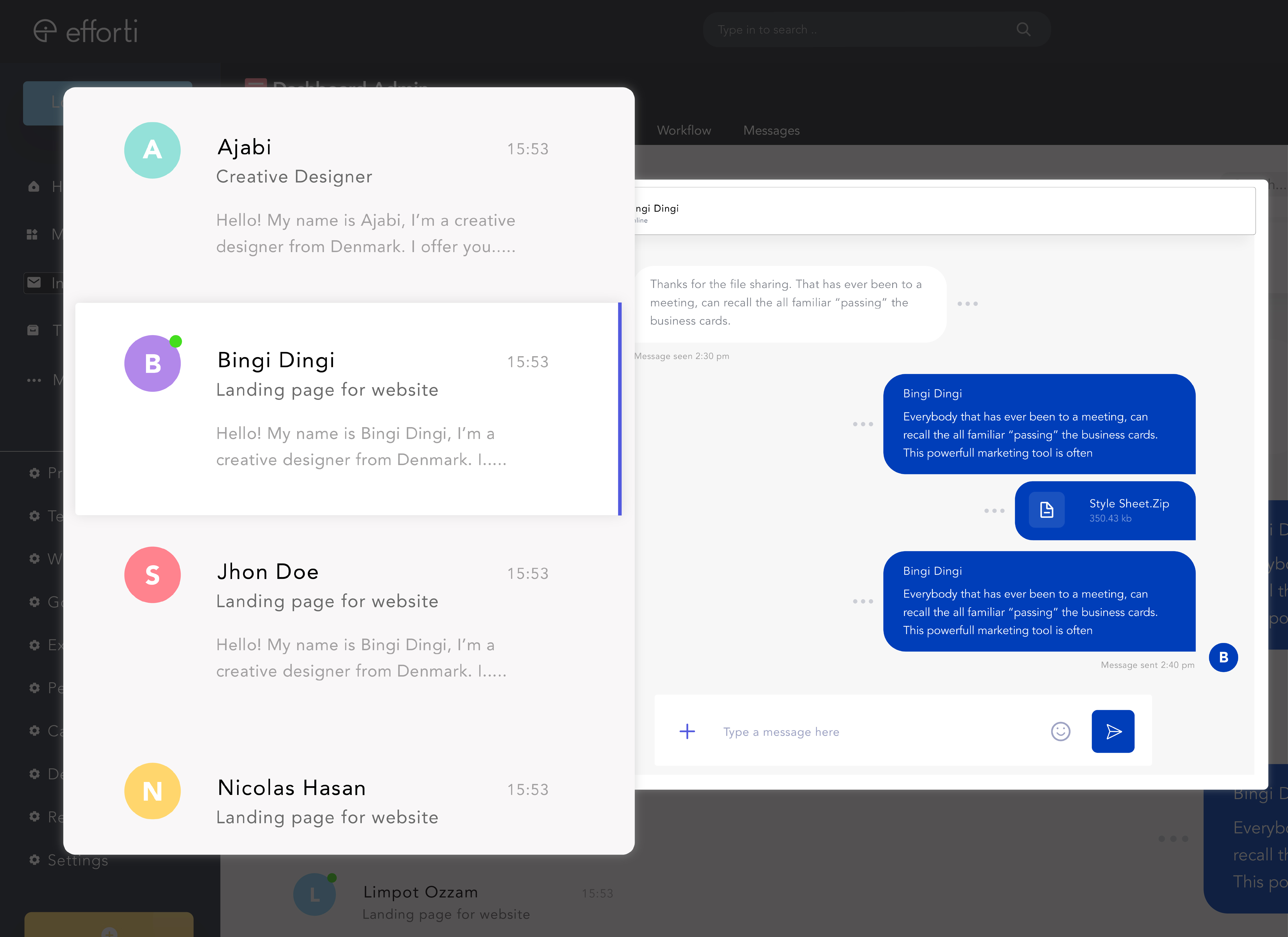Click Ajabi's Creative Designer subtitle
The image size is (1288, 937).
pyautogui.click(x=294, y=177)
